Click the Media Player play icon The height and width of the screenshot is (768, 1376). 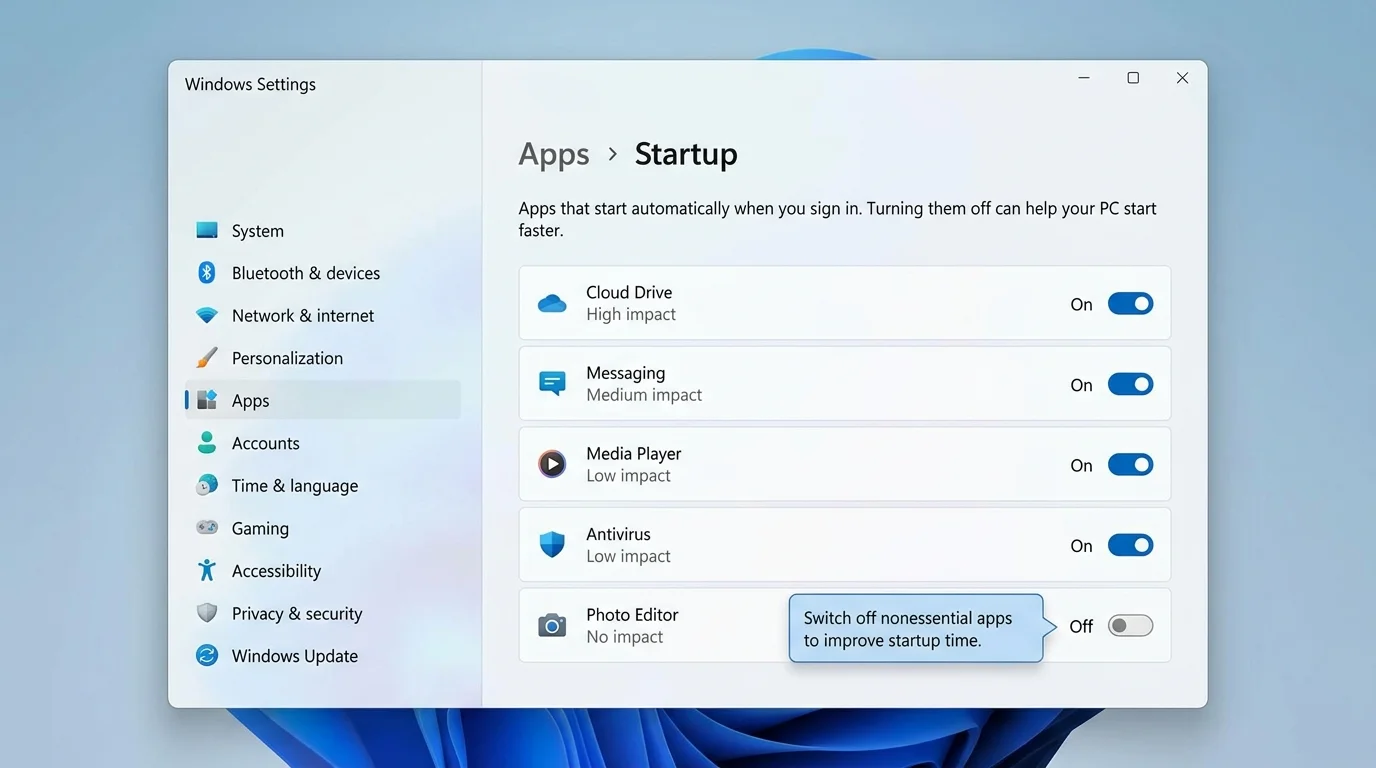tap(552, 464)
